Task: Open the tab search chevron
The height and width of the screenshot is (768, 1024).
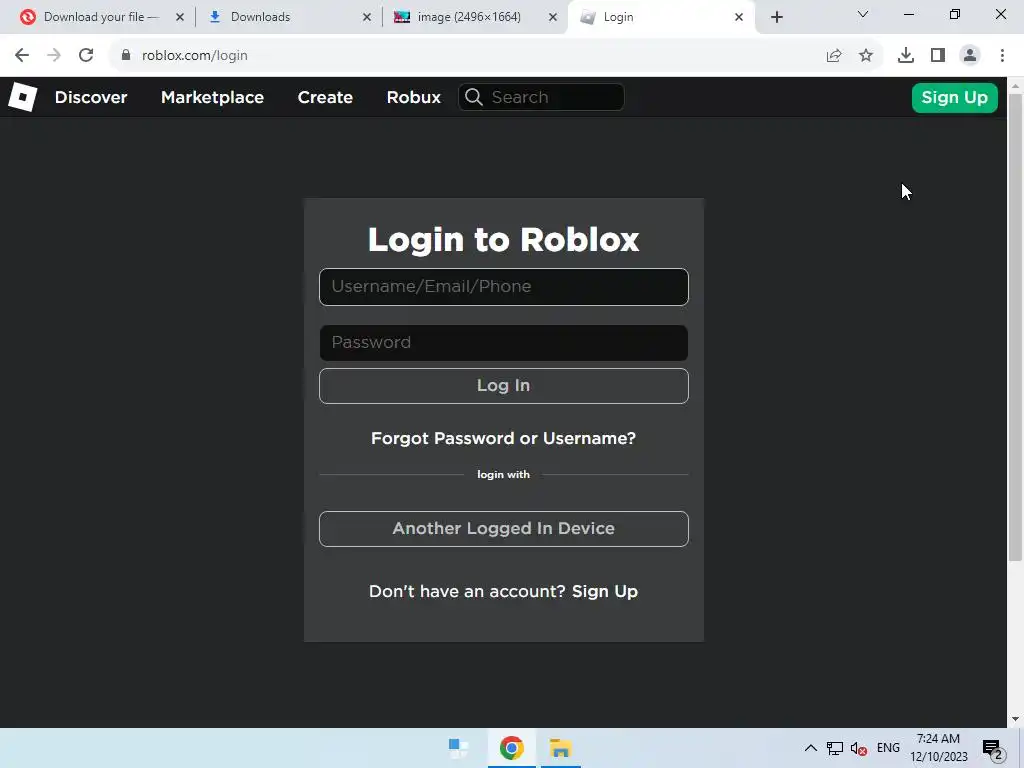Action: [863, 14]
